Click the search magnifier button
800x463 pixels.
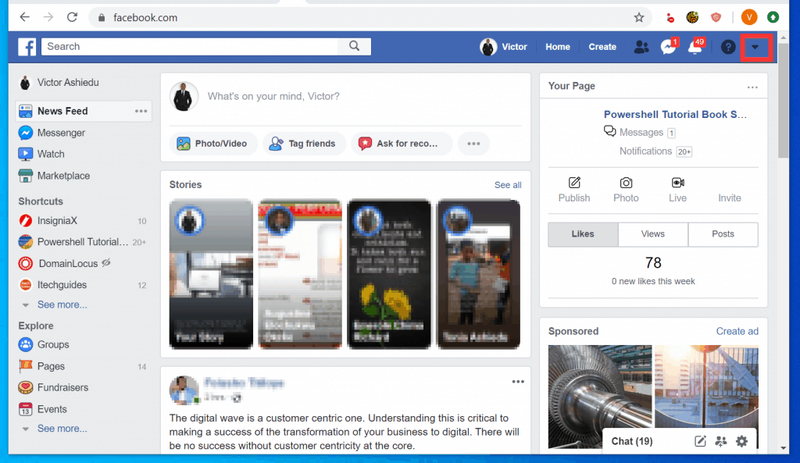tap(354, 46)
